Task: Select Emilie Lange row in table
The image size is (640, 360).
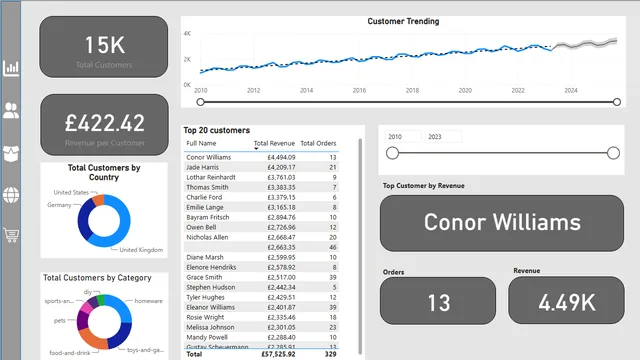Action: click(x=261, y=207)
